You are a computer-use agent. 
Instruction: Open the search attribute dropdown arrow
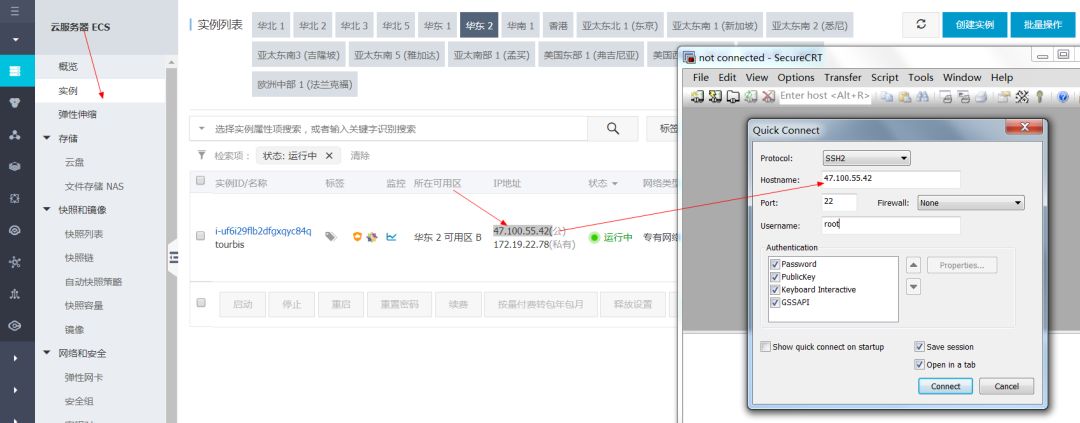[201, 129]
